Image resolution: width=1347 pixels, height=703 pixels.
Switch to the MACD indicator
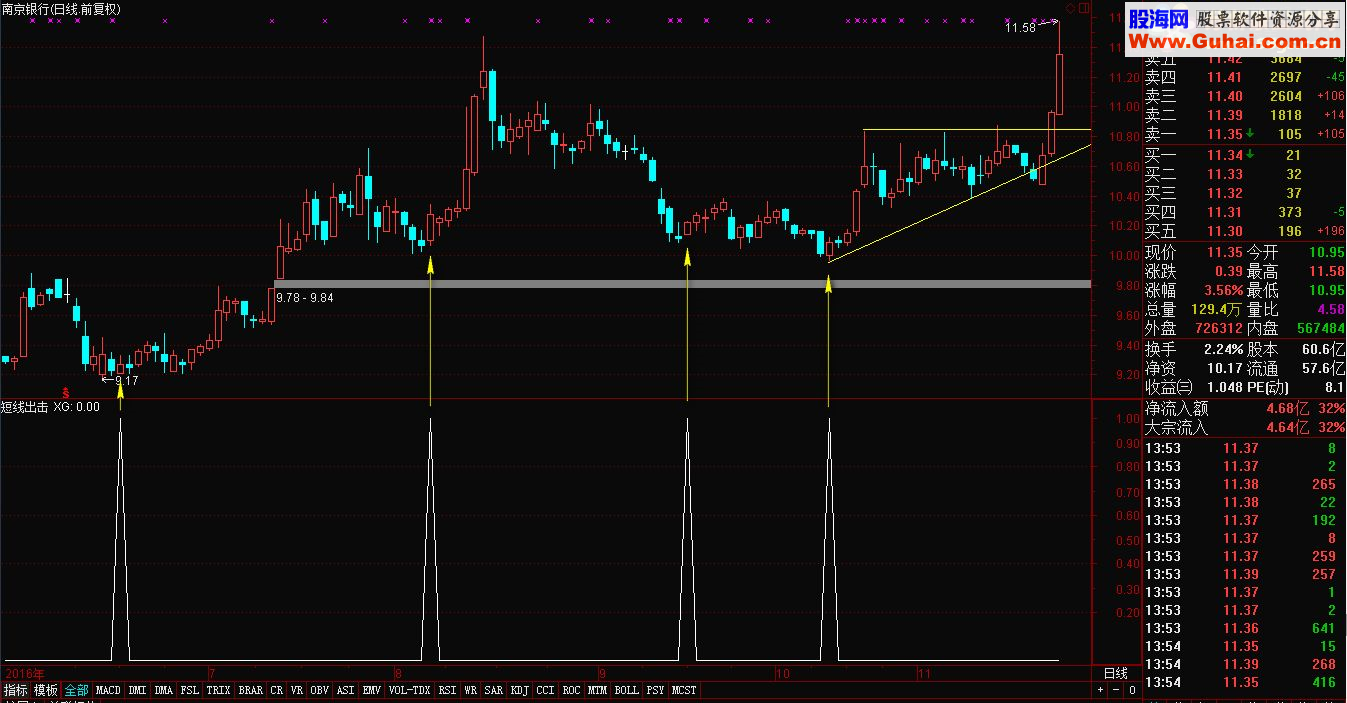tap(108, 690)
